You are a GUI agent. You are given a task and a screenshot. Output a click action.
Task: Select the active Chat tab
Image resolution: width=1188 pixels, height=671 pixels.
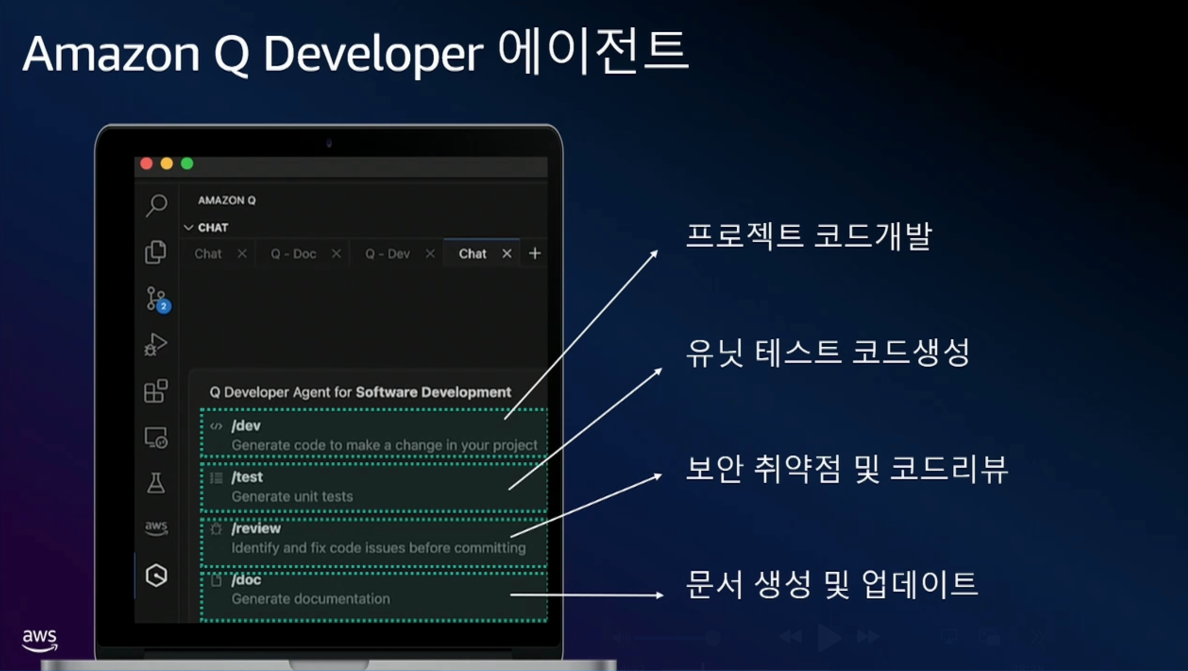[x=472, y=254]
